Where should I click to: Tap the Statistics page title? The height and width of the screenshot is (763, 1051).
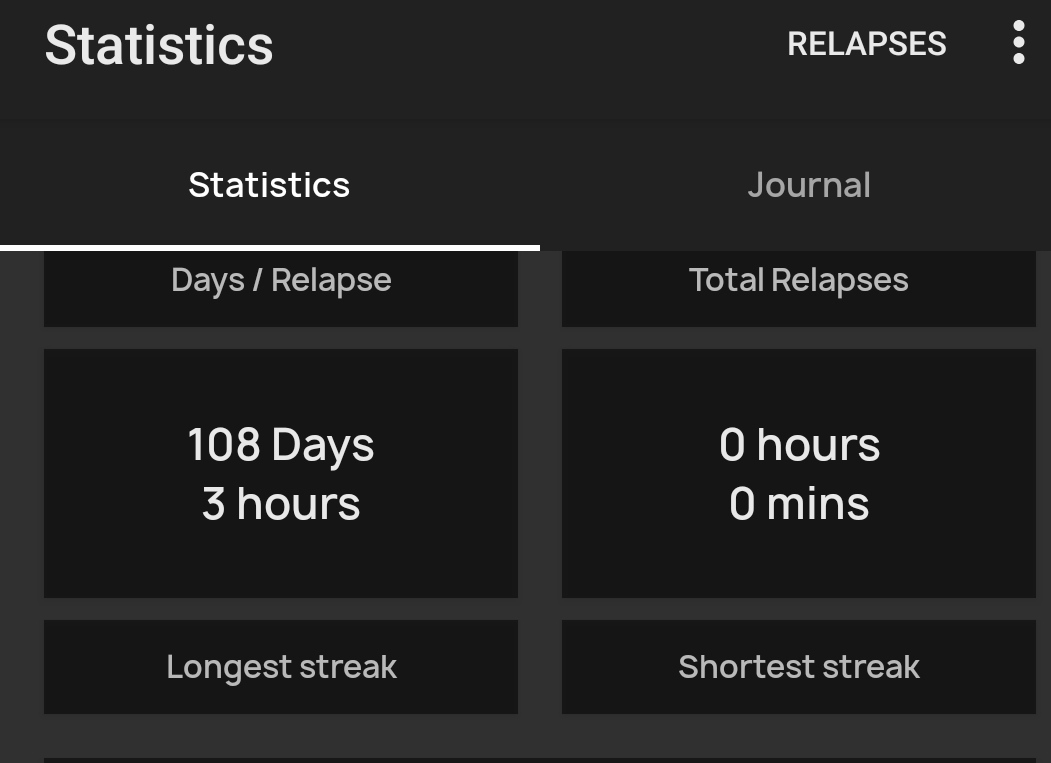coord(159,45)
